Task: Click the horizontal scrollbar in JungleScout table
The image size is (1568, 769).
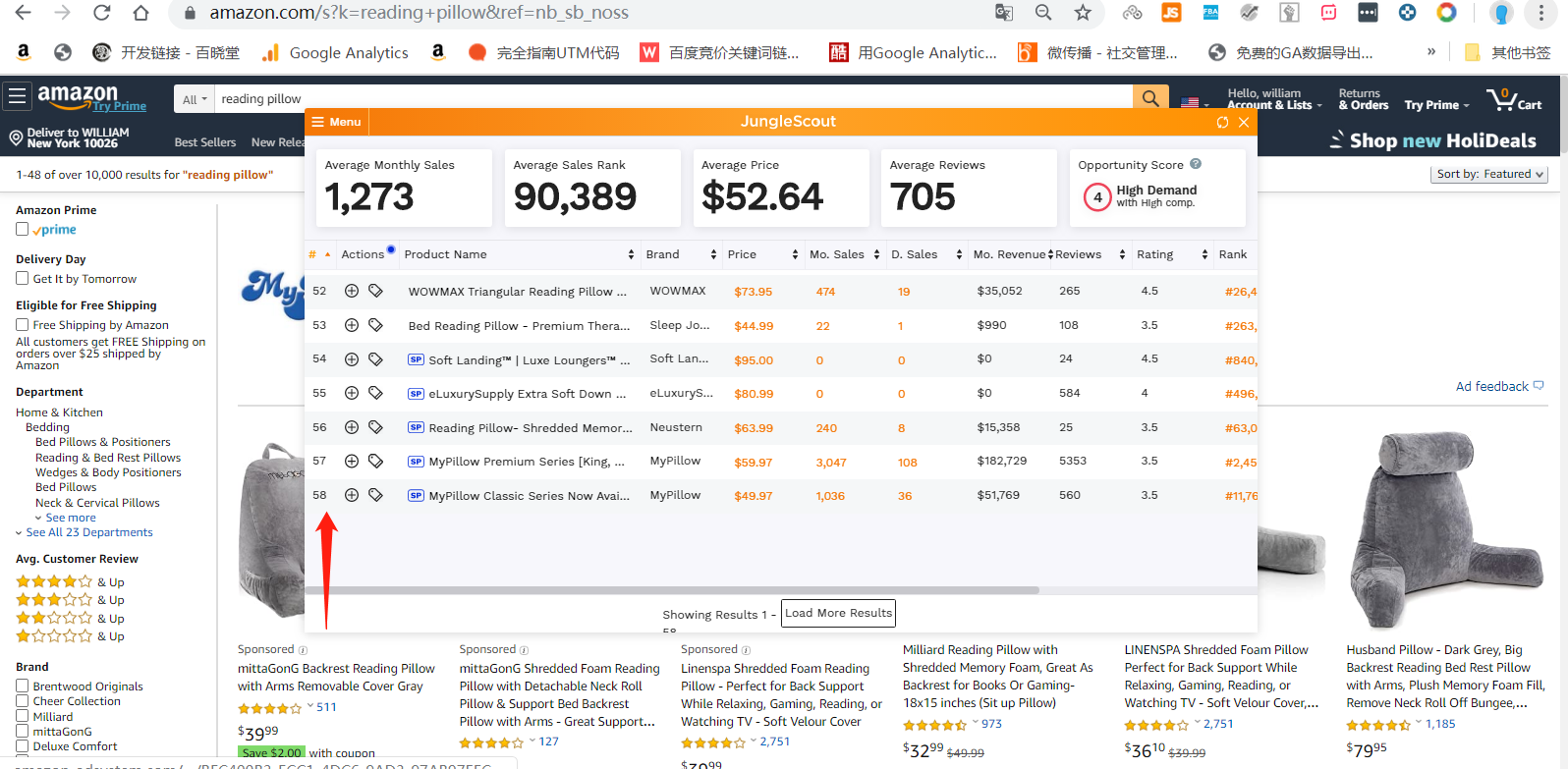Action: [x=672, y=590]
